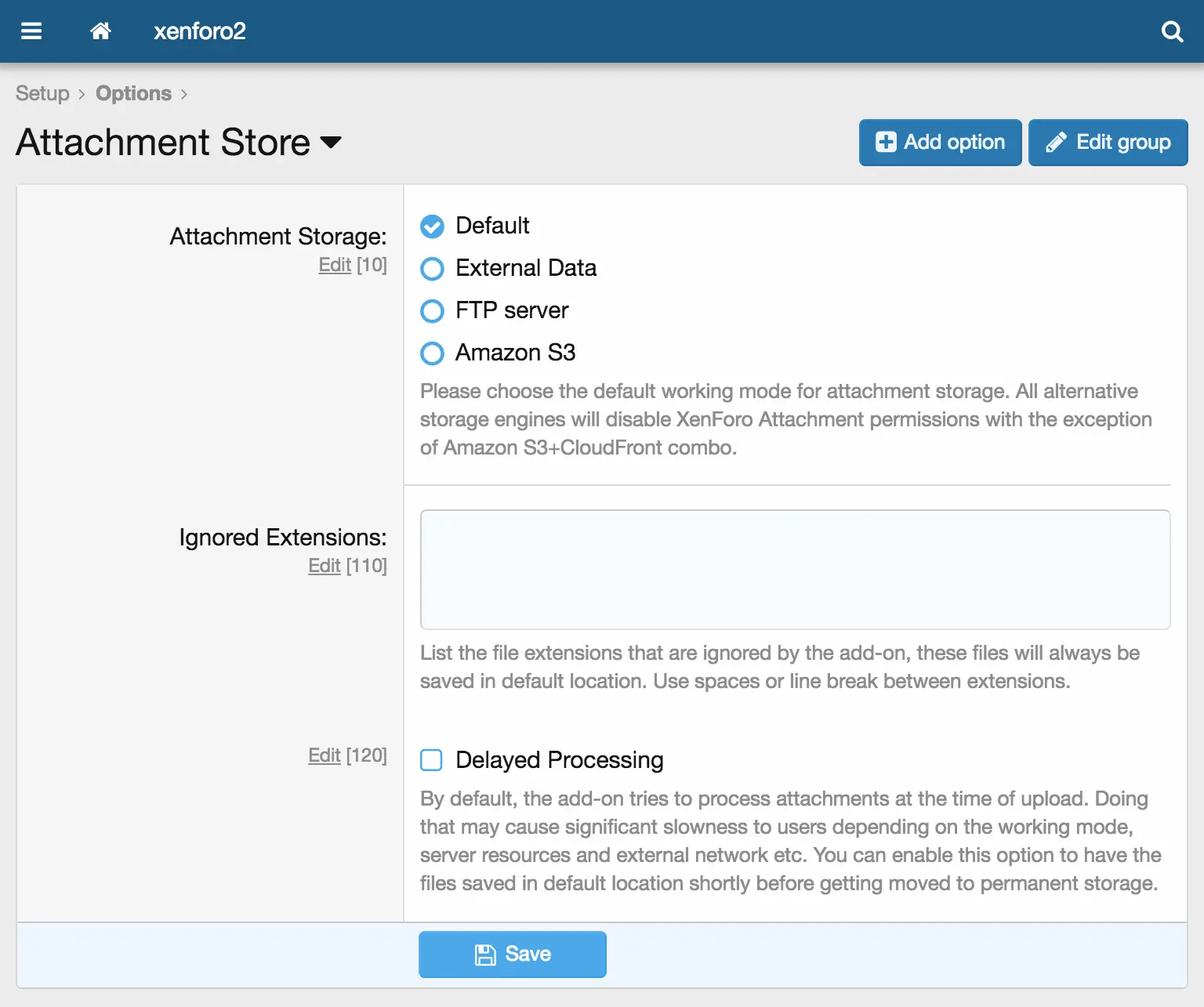Click the floppy disk icon on Save
Viewport: 1204px width, 1007px height.
coord(485,954)
